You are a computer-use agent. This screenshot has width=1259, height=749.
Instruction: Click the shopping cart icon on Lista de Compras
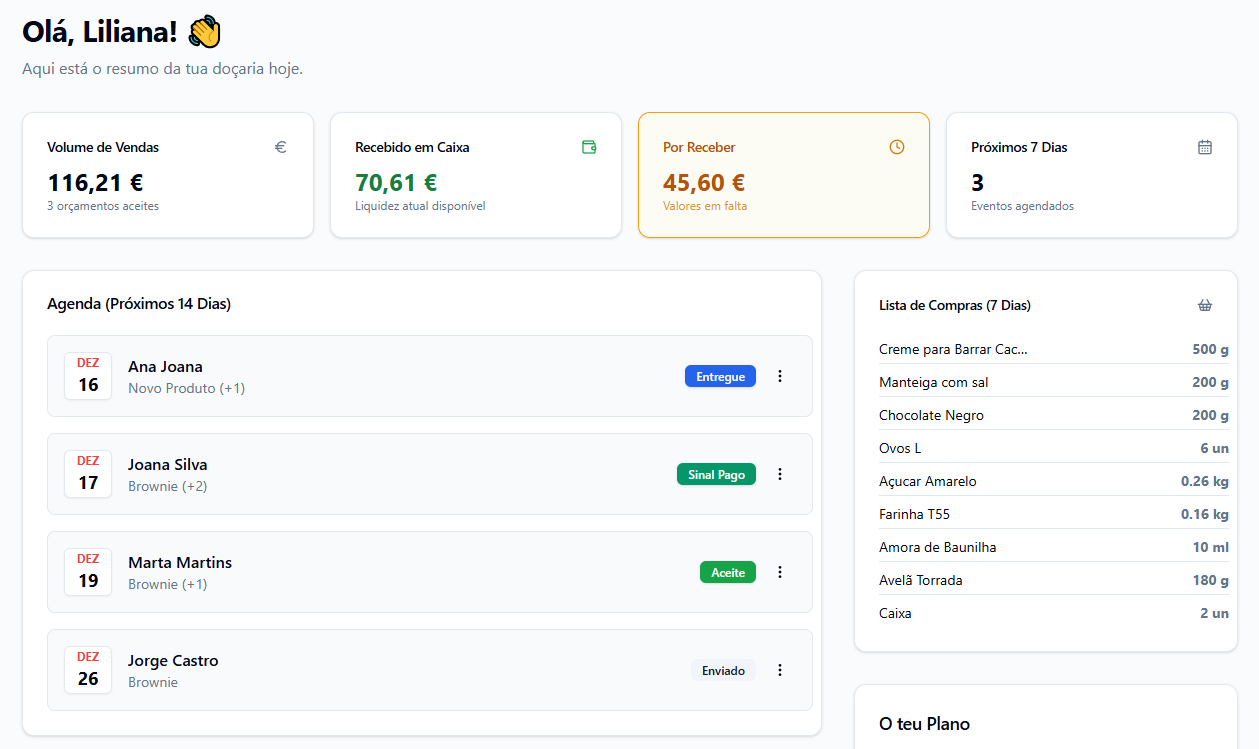pyautogui.click(x=1204, y=304)
